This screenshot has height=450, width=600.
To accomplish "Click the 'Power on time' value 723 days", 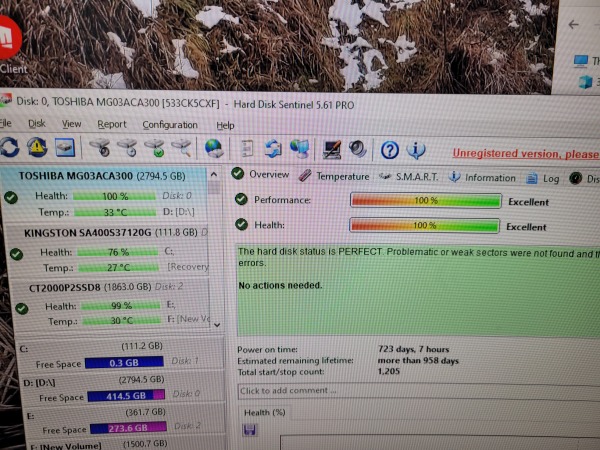I will 414,349.
